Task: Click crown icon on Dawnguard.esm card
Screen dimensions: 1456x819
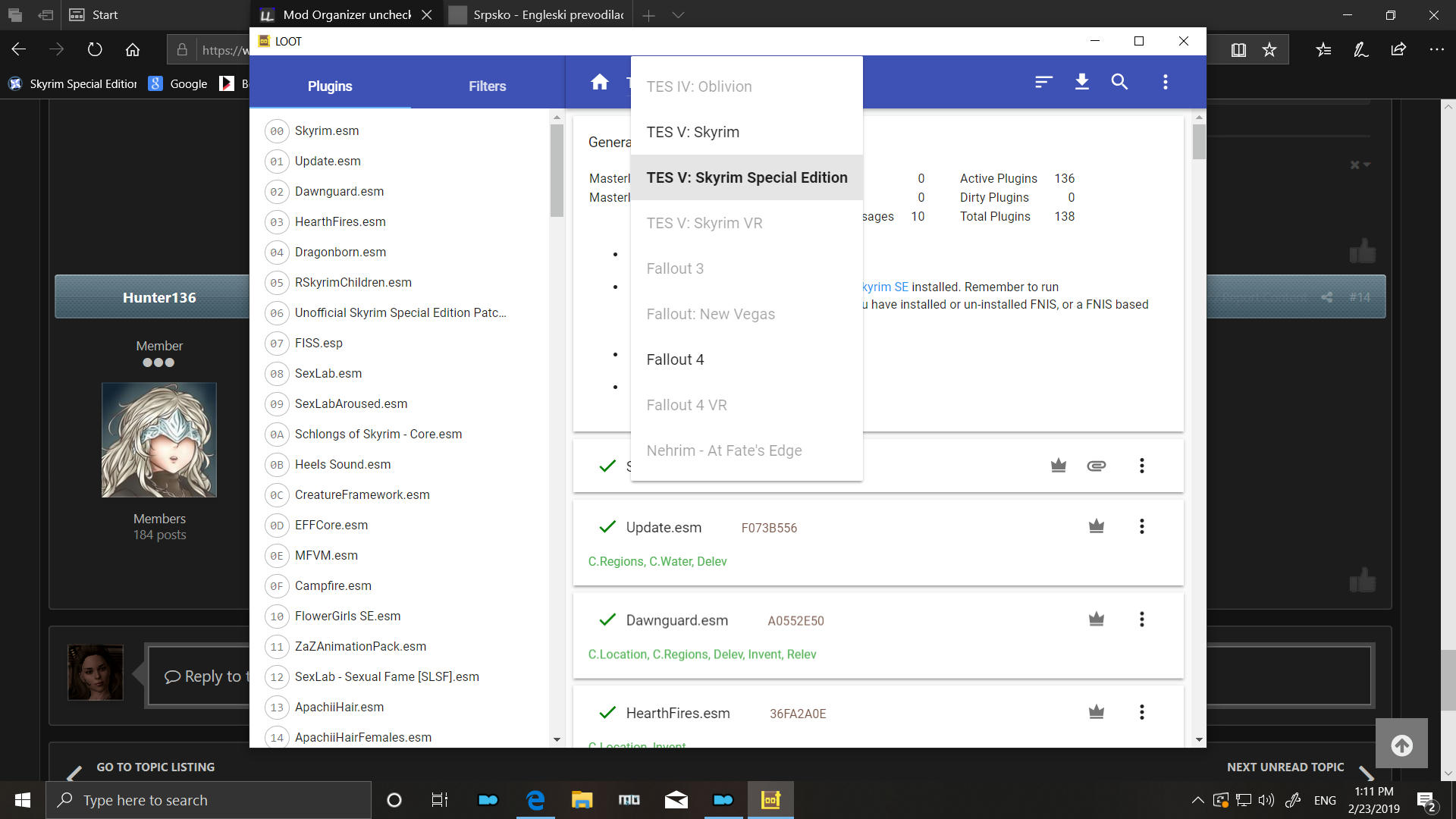Action: click(1097, 620)
